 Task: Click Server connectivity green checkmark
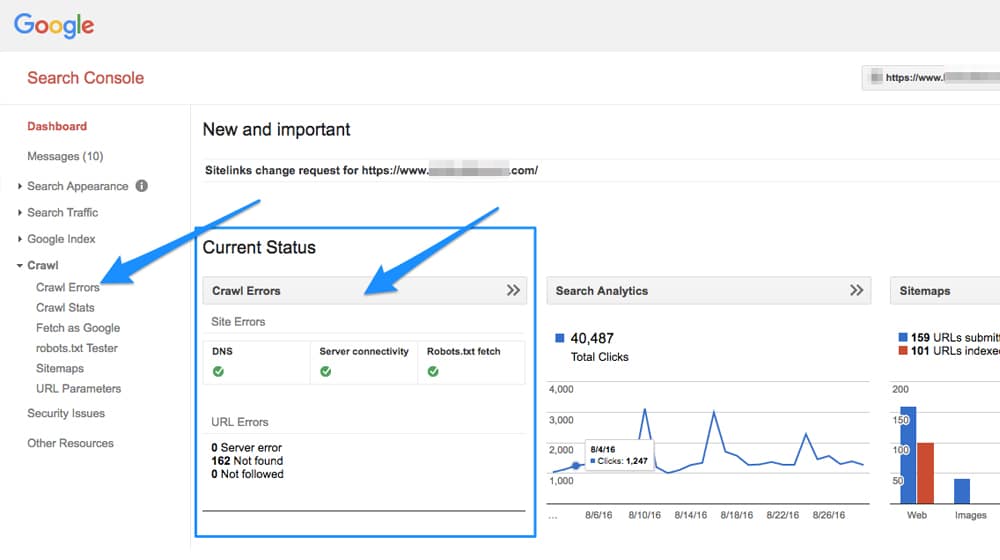coord(326,371)
